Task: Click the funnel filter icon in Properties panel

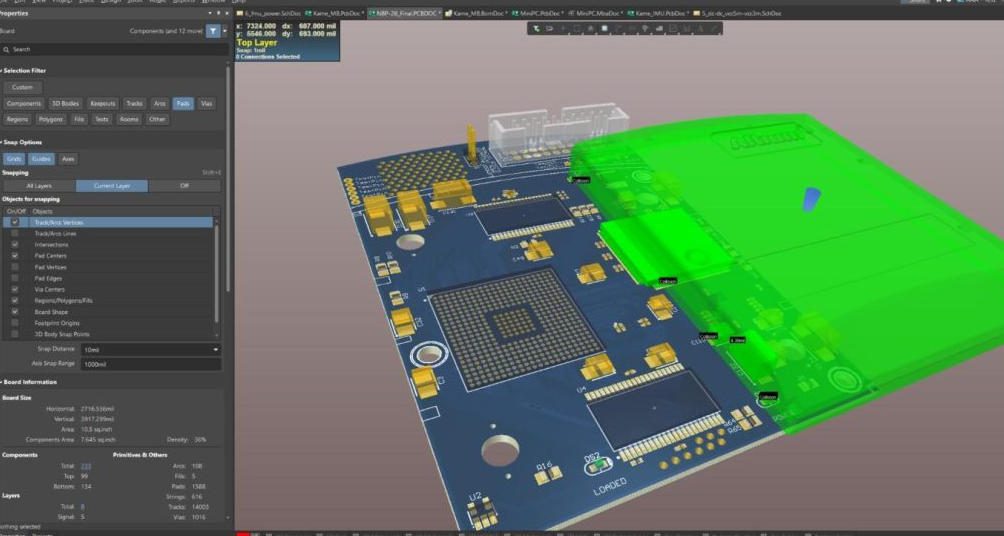Action: tap(212, 31)
